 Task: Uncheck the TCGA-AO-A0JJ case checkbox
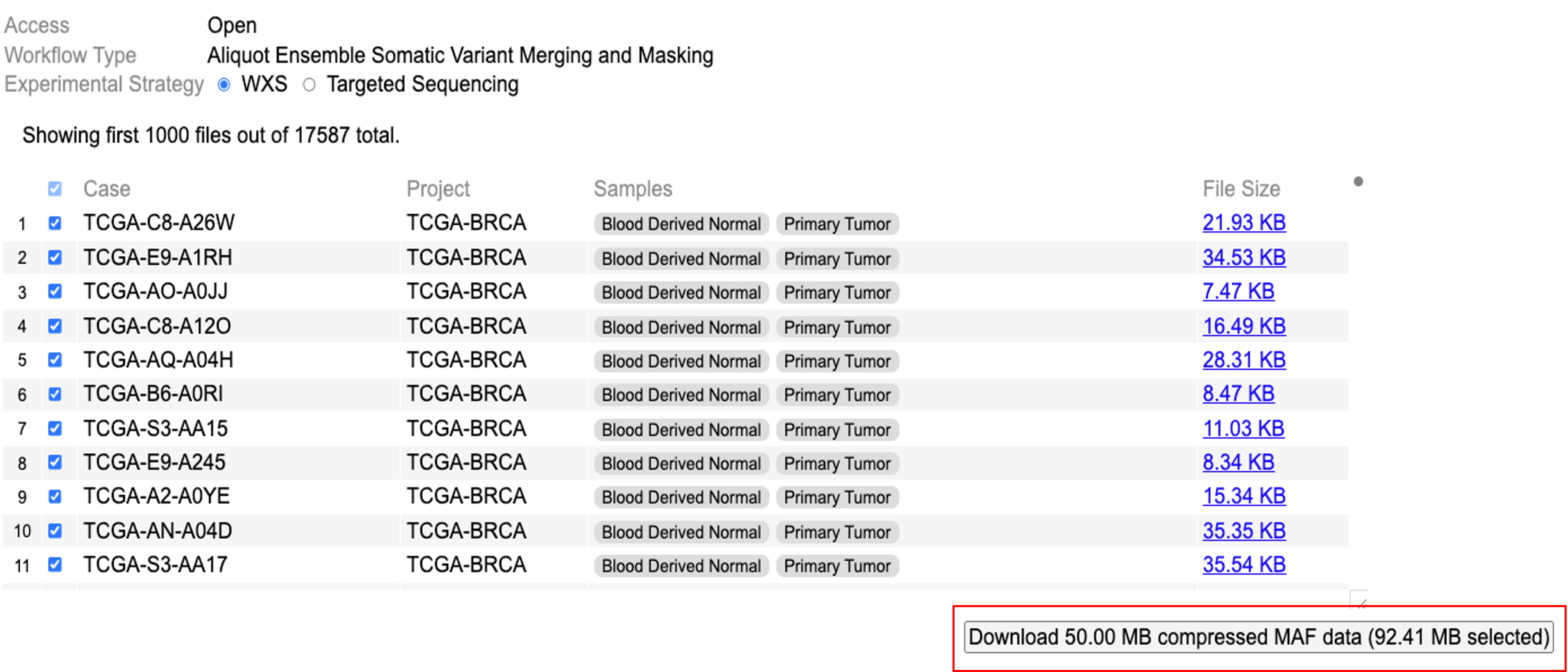coord(55,291)
